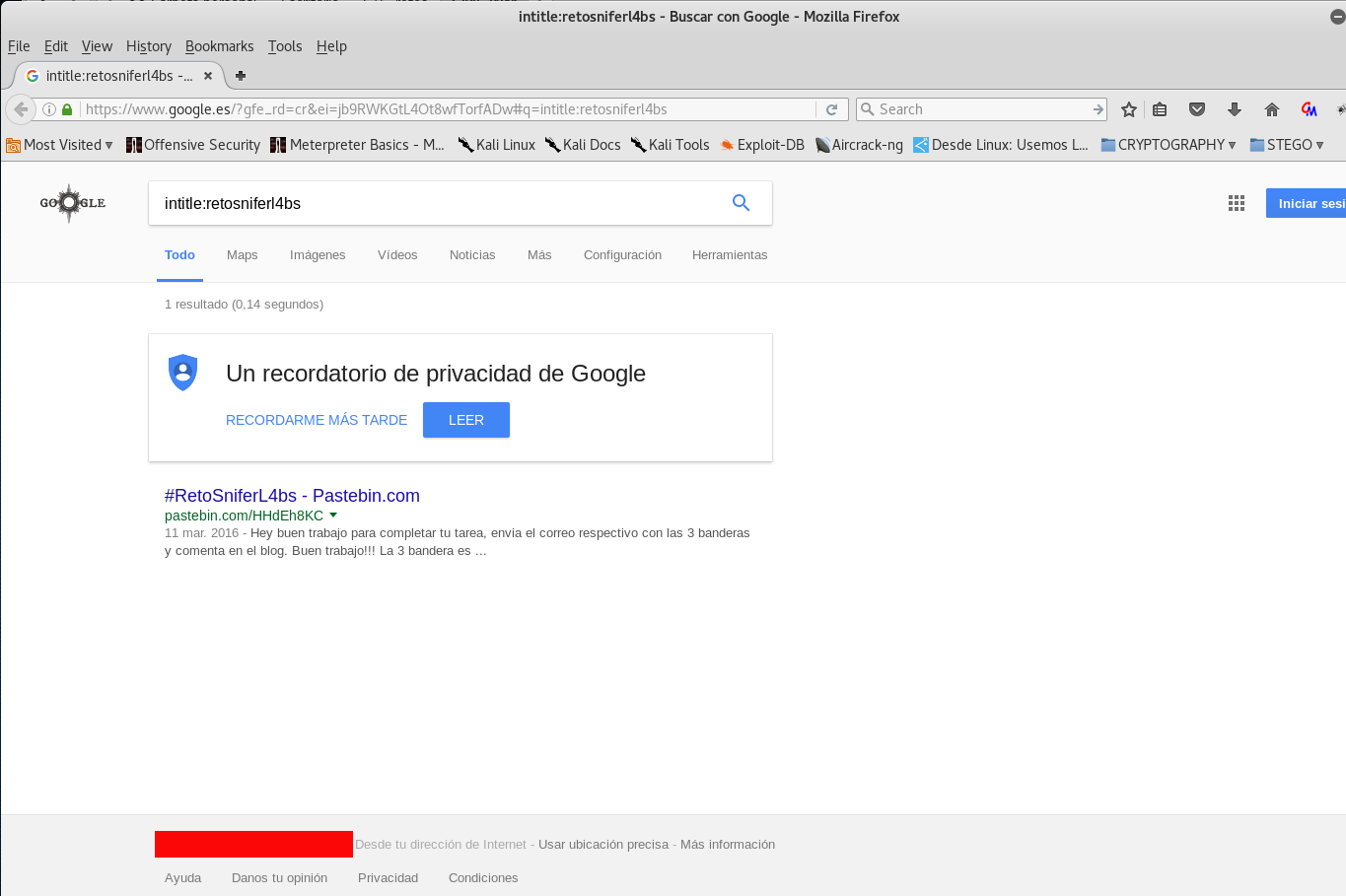Bookmark this page with the star icon
Screen dimensions: 1346x896
(1129, 109)
